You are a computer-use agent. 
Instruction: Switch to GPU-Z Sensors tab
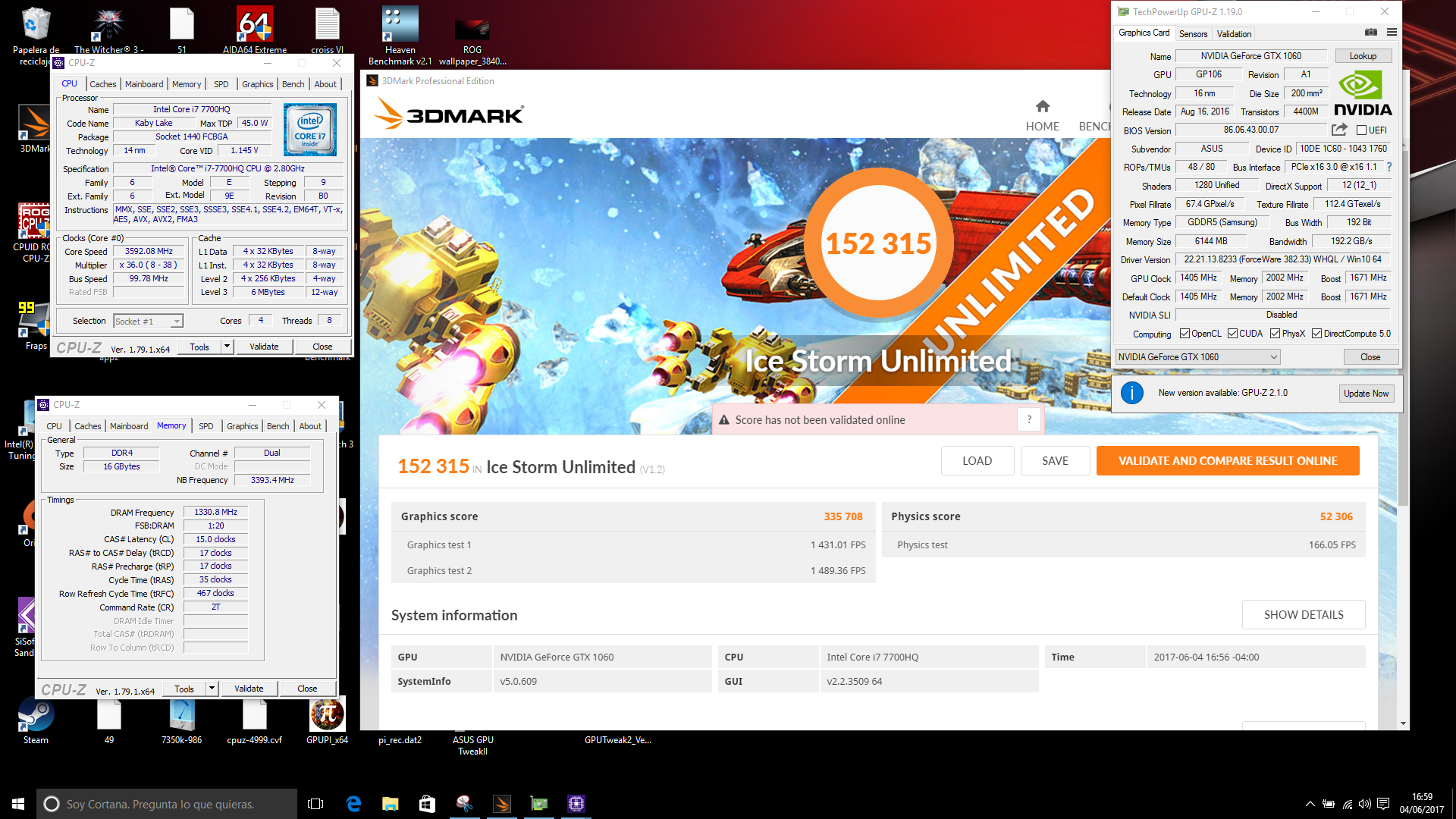(x=1193, y=34)
